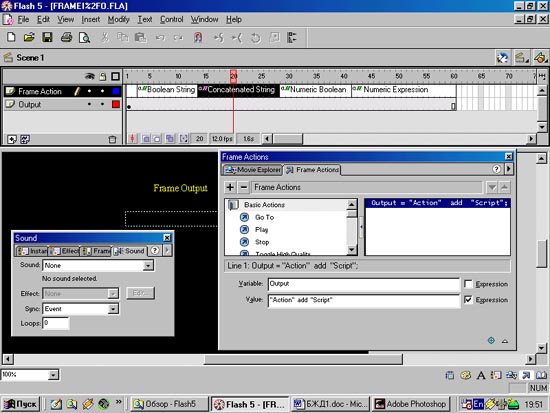550x413 pixels.
Task: Save the movie with floppy icon
Action: (47, 37)
